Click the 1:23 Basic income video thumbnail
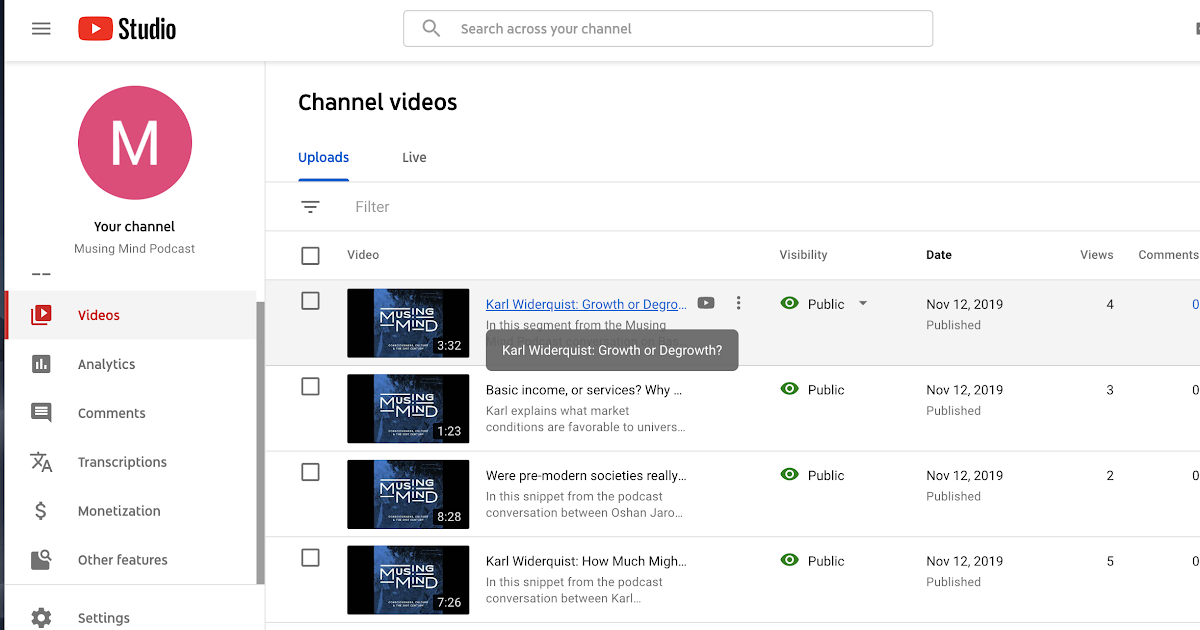The width and height of the screenshot is (1200, 630). (408, 409)
